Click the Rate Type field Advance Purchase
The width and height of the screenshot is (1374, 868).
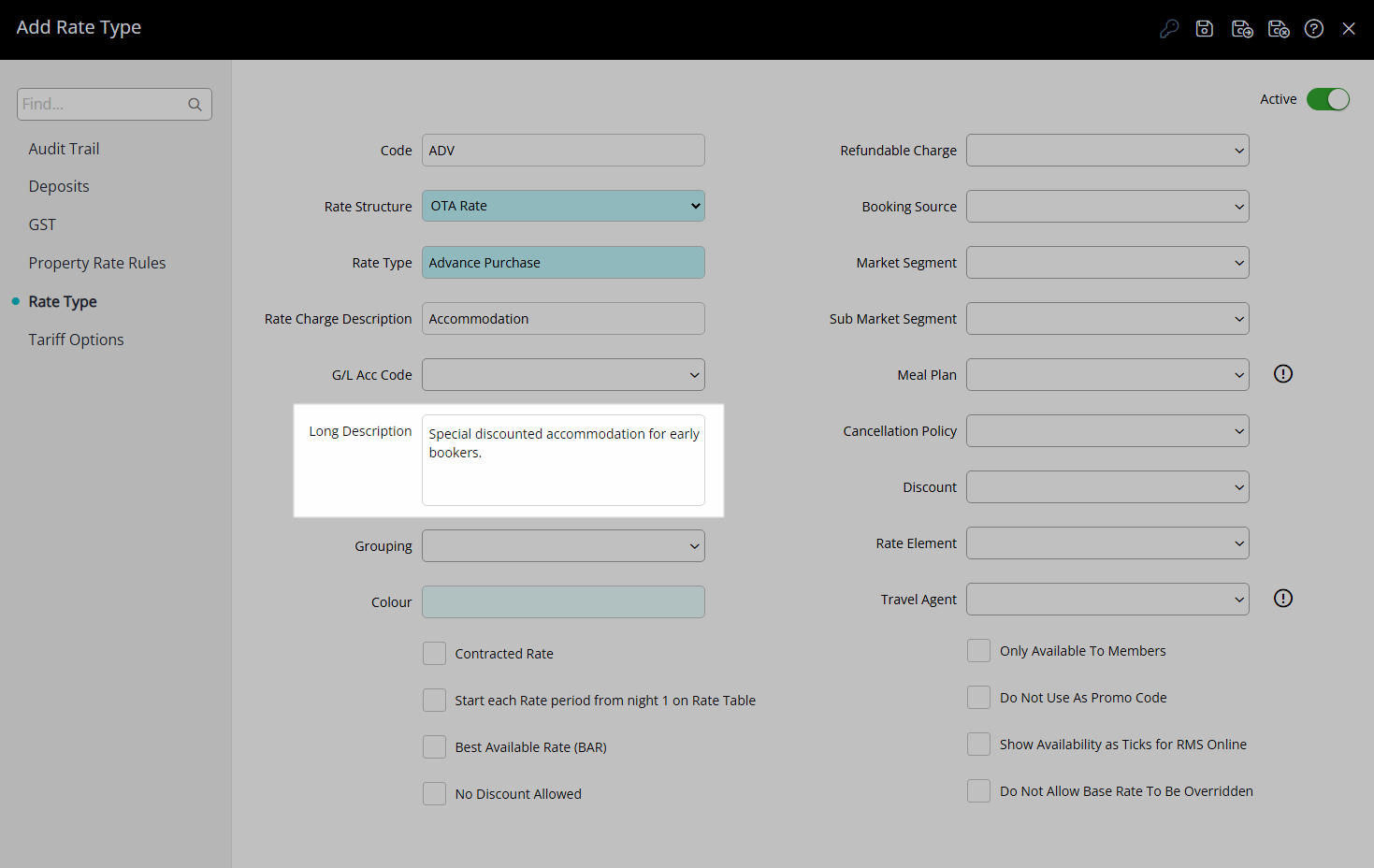(x=563, y=263)
